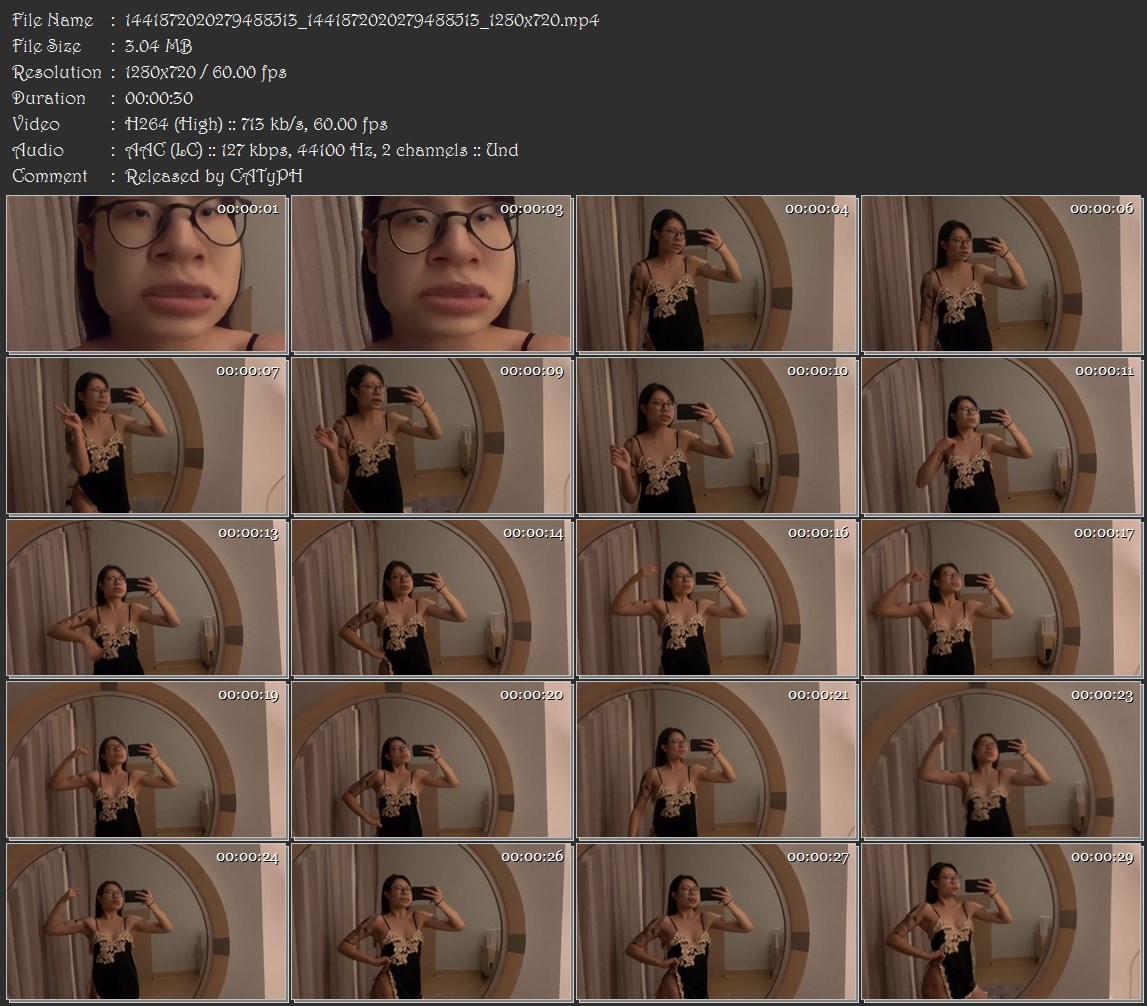This screenshot has height=1006, width=1147.
Task: Click the H264 video codec line
Action: [256, 124]
